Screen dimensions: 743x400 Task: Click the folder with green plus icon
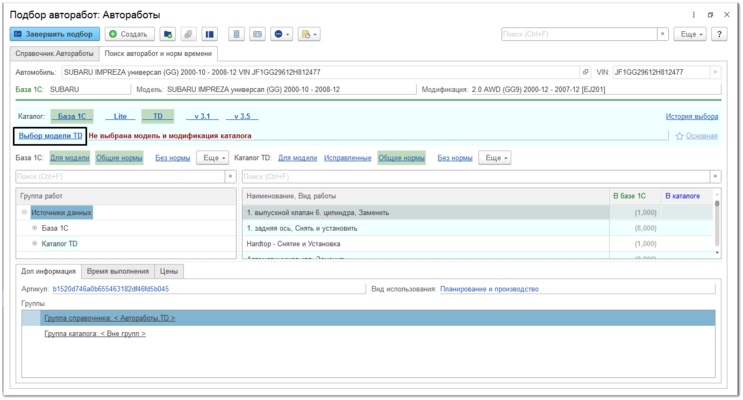[x=167, y=34]
